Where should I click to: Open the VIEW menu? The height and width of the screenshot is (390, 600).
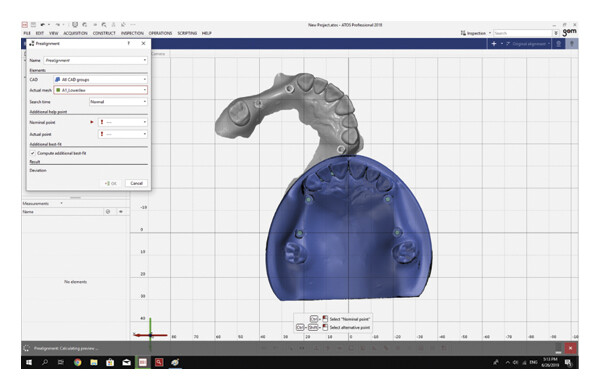tap(54, 33)
